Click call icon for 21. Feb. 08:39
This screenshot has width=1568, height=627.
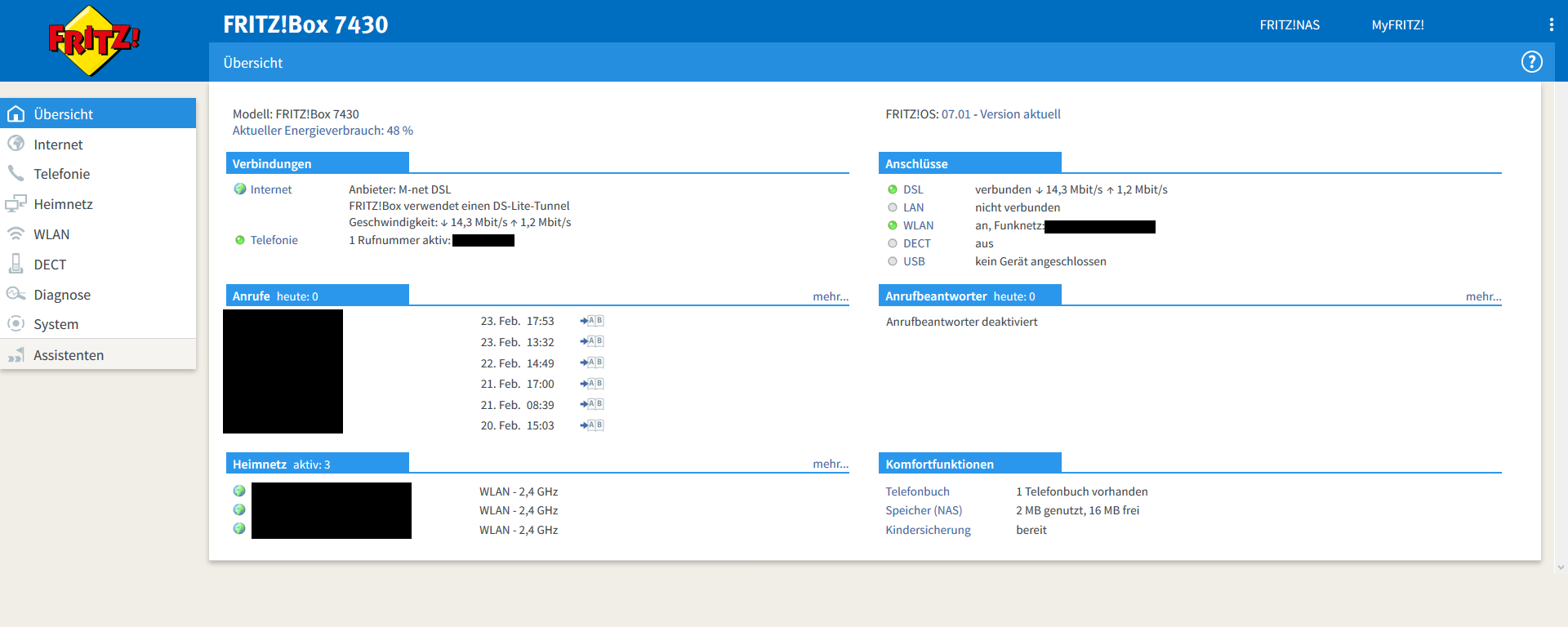coord(592,404)
